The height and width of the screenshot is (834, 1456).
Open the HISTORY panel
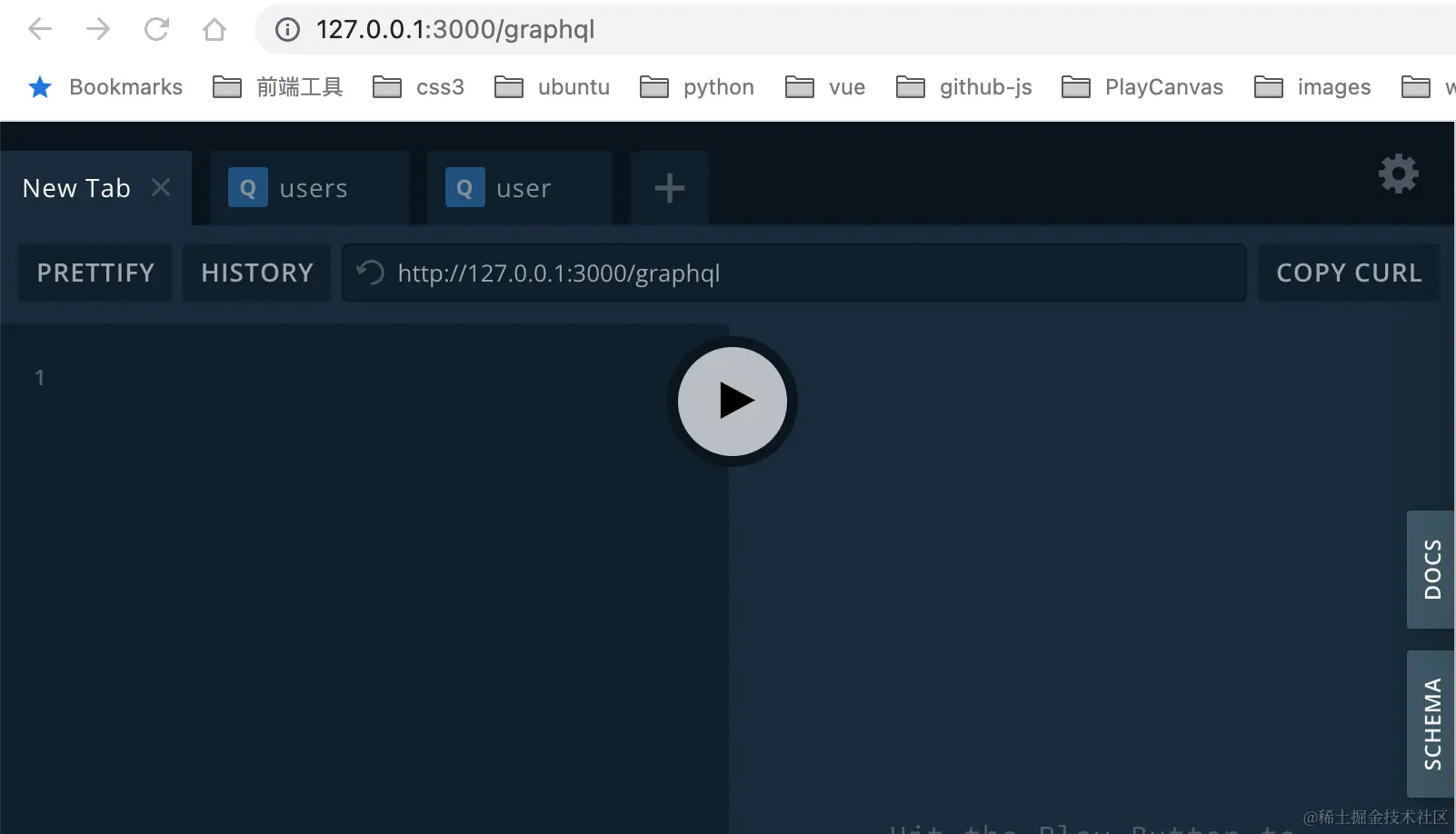coord(257,273)
